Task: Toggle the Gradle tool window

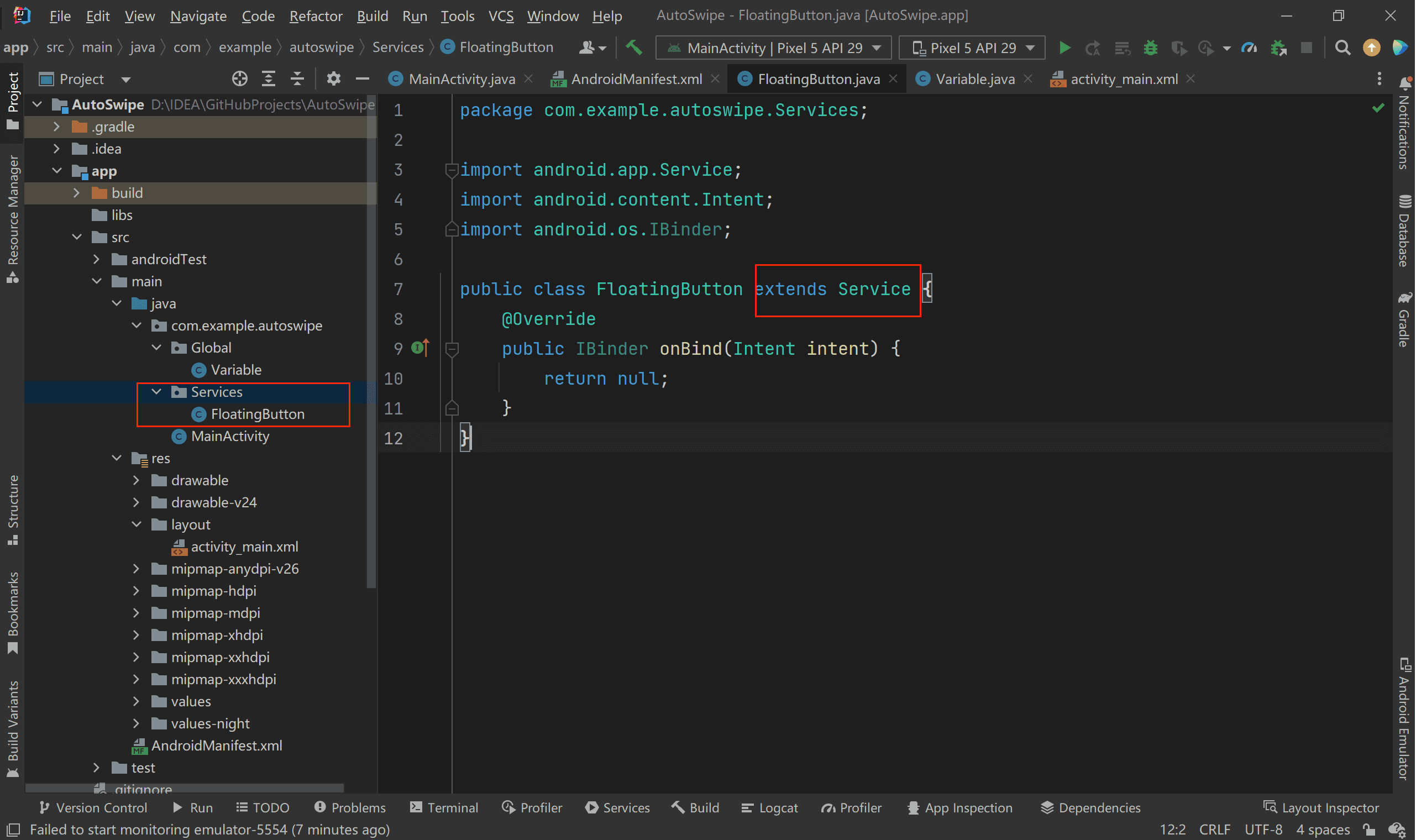Action: [x=1404, y=320]
